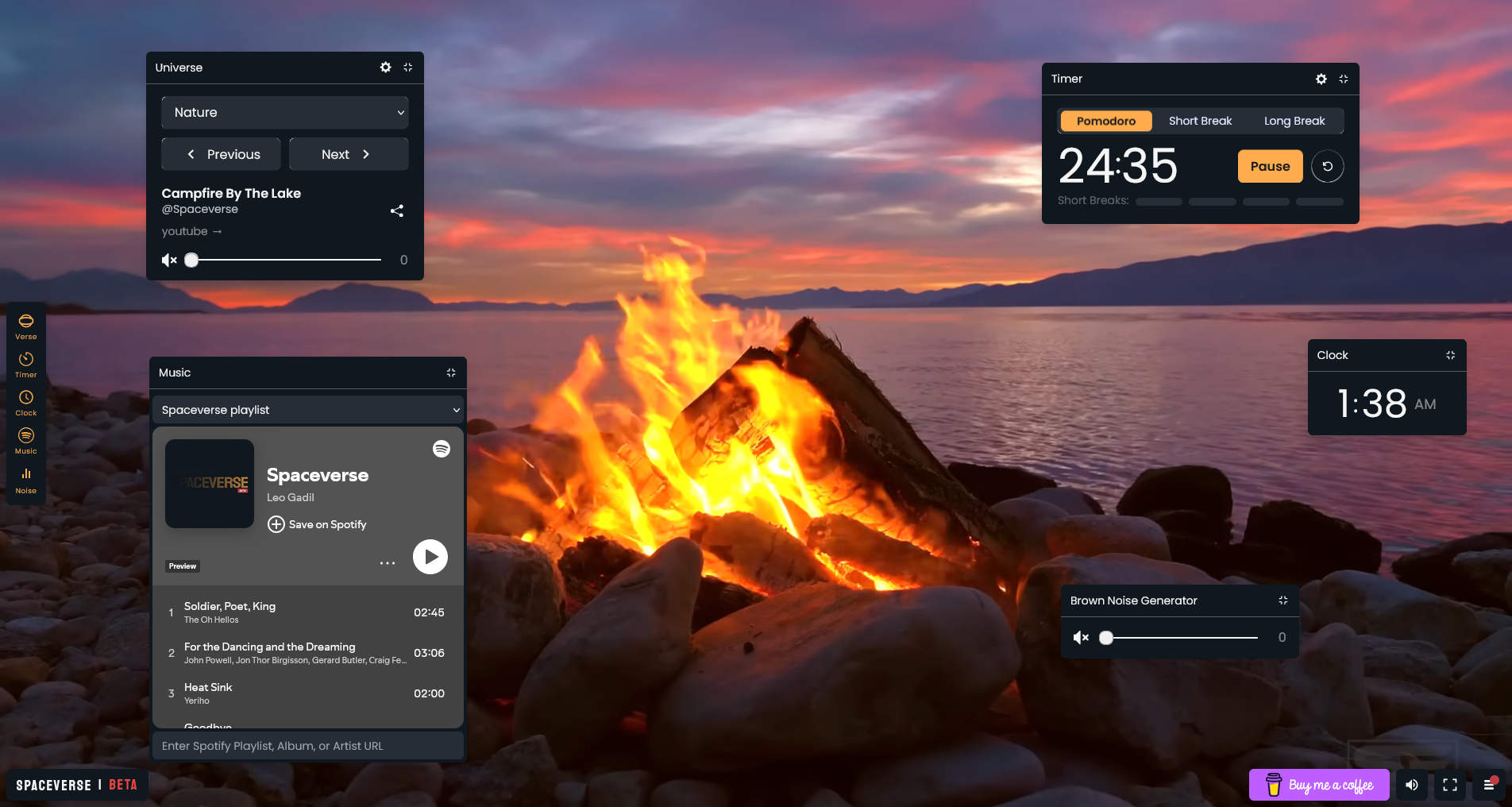Viewport: 1512px width, 807px height.
Task: Click the Save on Spotify plus icon
Action: (x=276, y=524)
